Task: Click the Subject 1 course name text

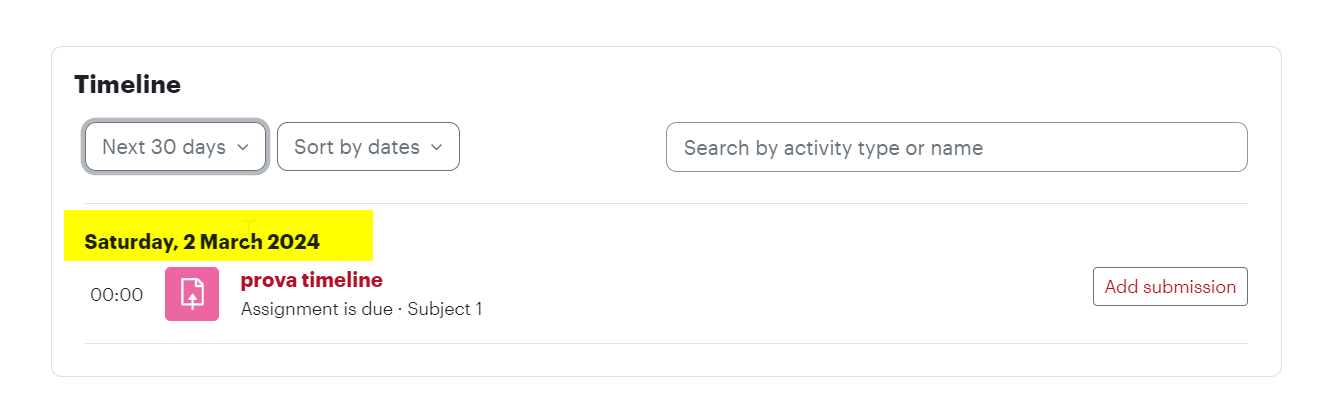Action: 445,309
